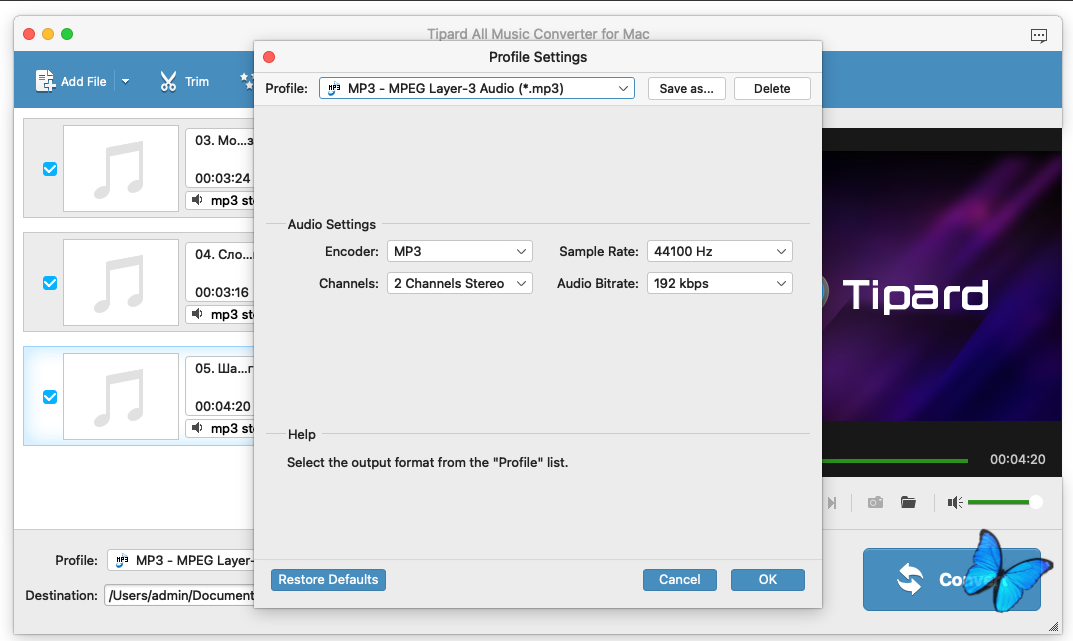Click the preview time 00:04:20 label

(1018, 460)
